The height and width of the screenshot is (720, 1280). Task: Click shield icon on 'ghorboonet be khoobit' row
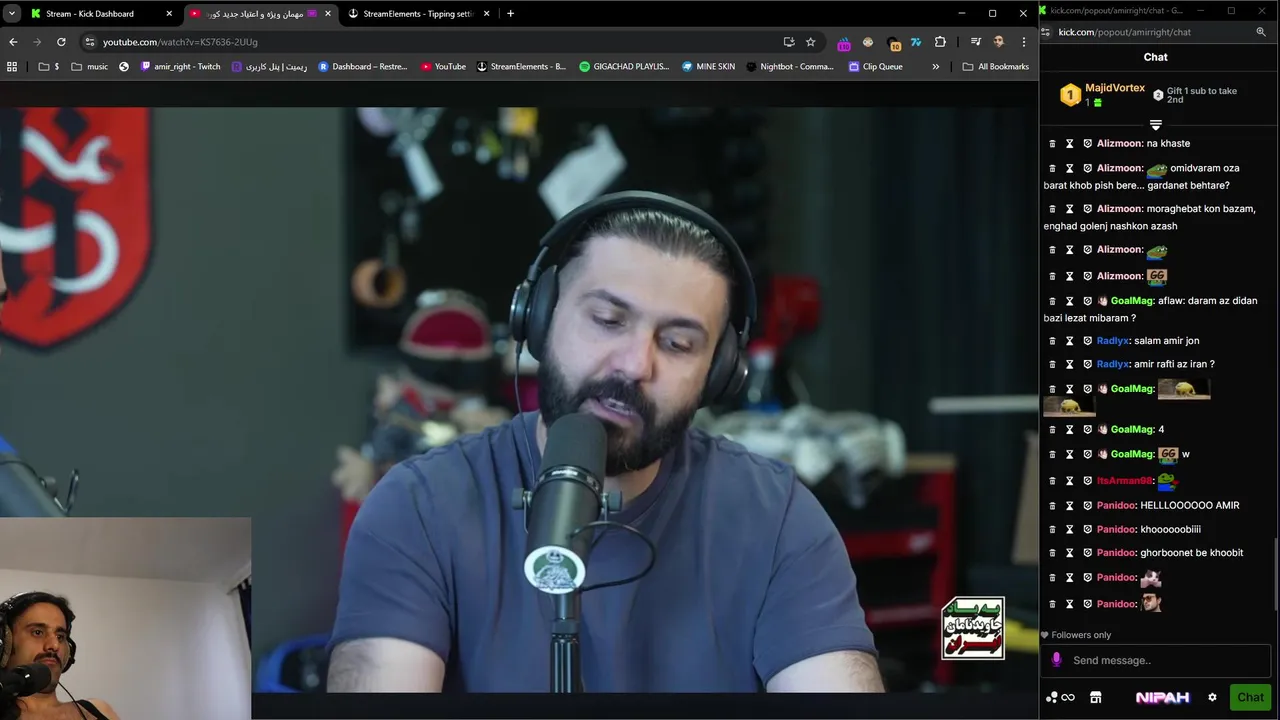(x=1087, y=553)
